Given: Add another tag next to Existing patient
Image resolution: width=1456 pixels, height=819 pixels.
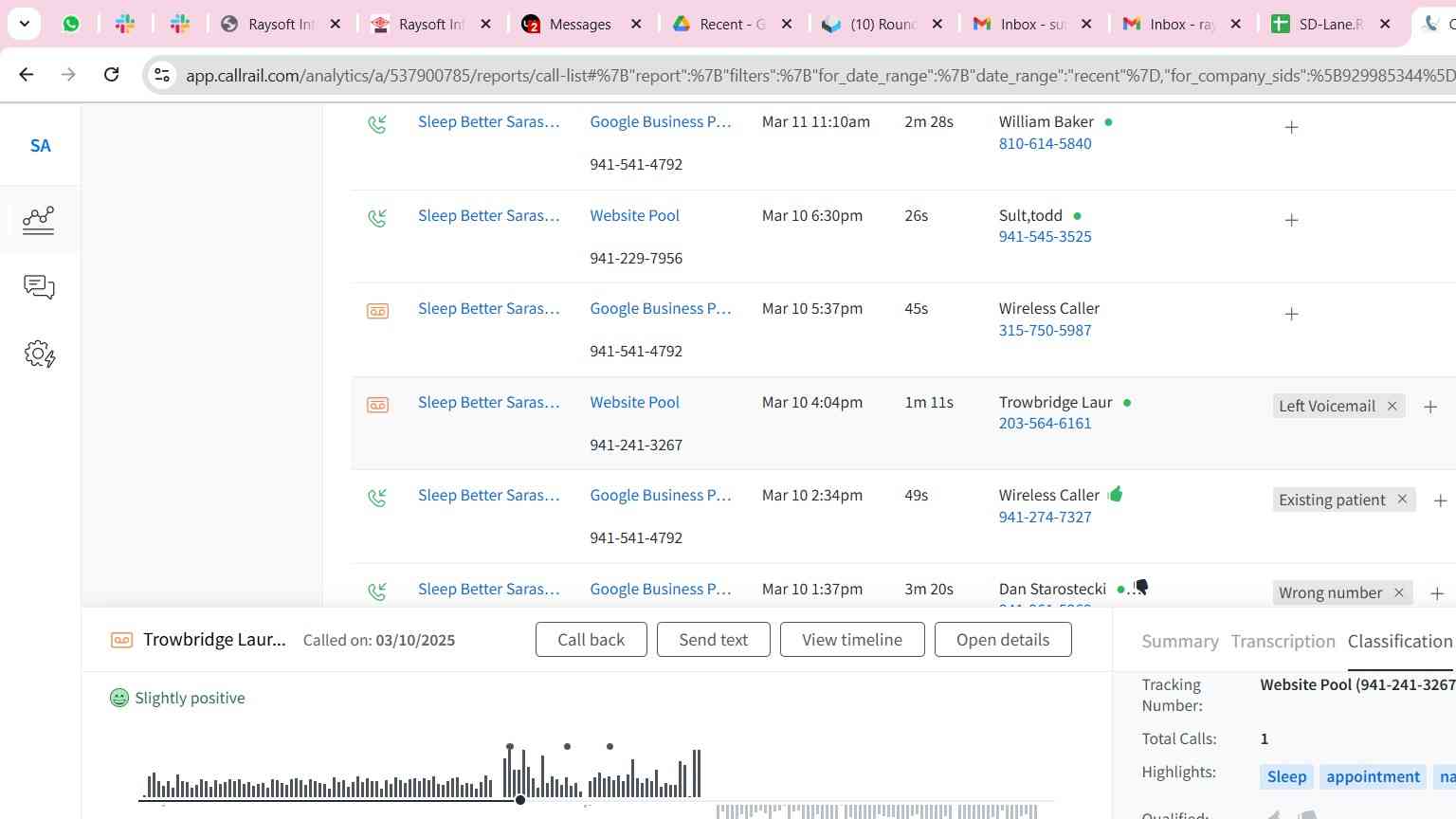Looking at the screenshot, I should (1440, 500).
